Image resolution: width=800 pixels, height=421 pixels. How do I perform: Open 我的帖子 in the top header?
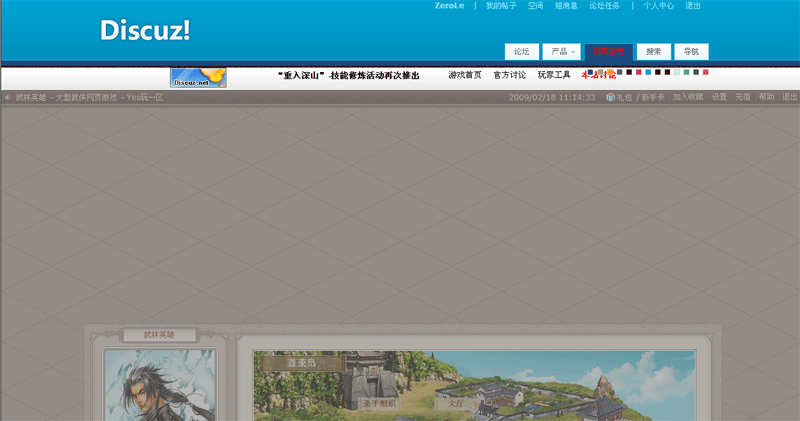[x=501, y=6]
